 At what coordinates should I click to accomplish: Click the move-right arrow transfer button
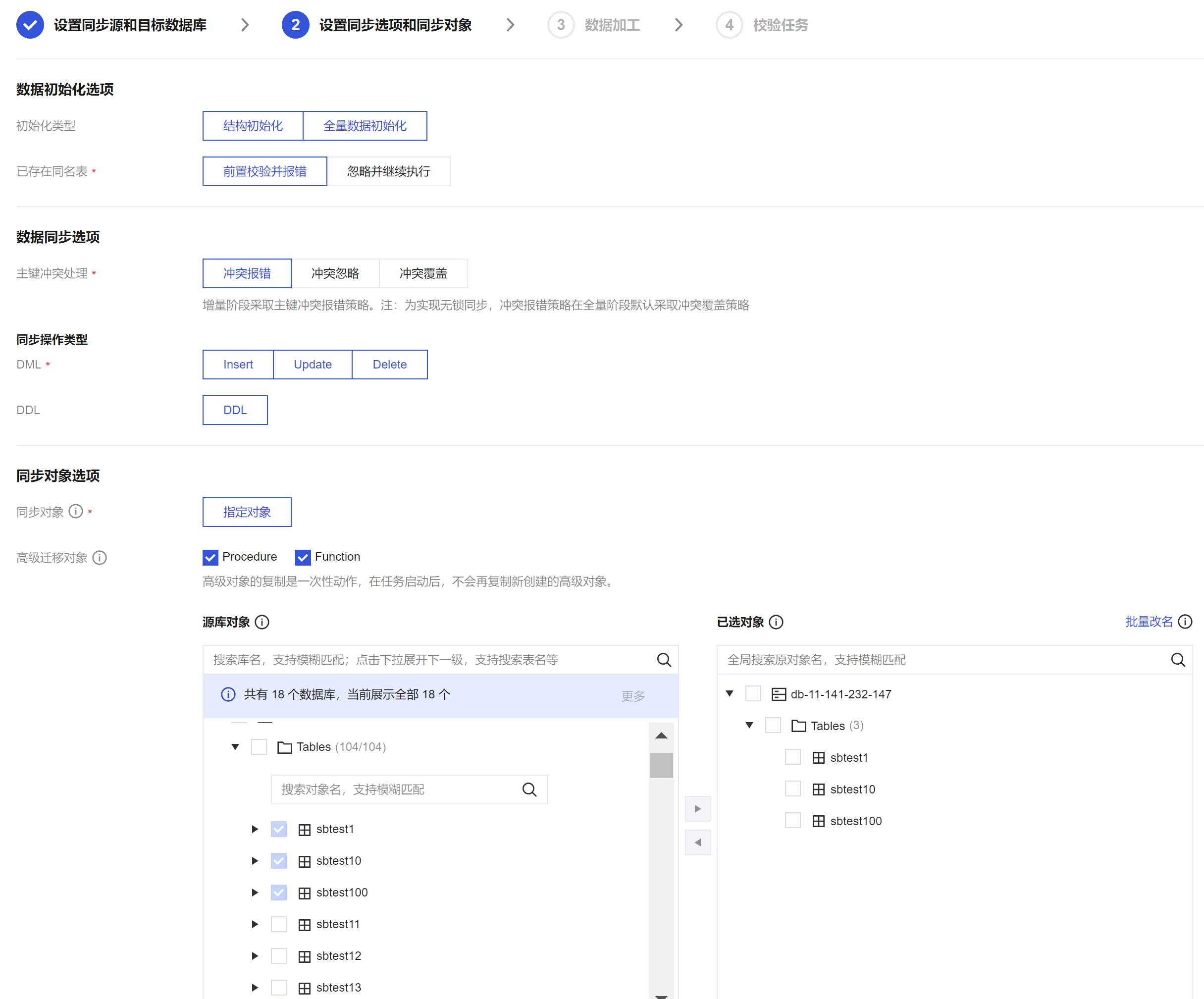697,809
